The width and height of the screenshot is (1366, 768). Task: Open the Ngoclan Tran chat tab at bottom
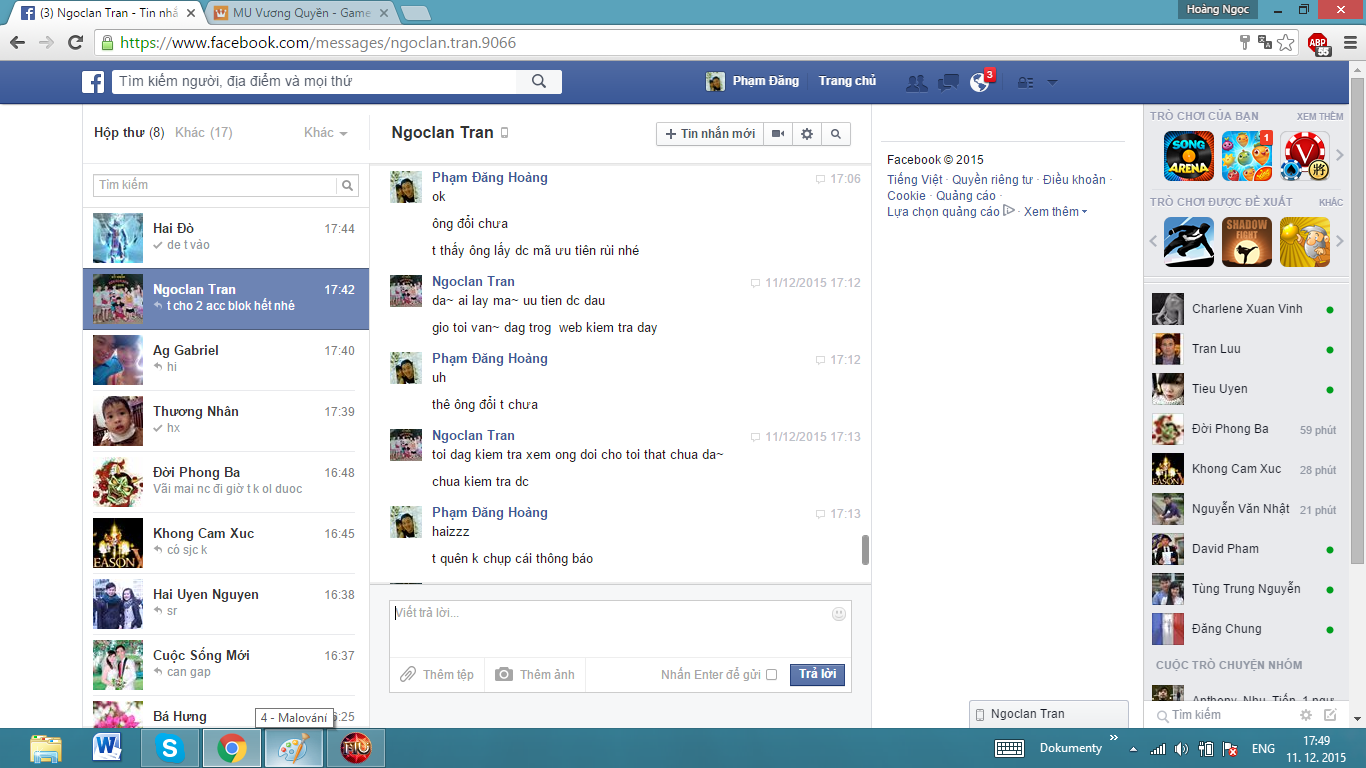coord(1049,714)
